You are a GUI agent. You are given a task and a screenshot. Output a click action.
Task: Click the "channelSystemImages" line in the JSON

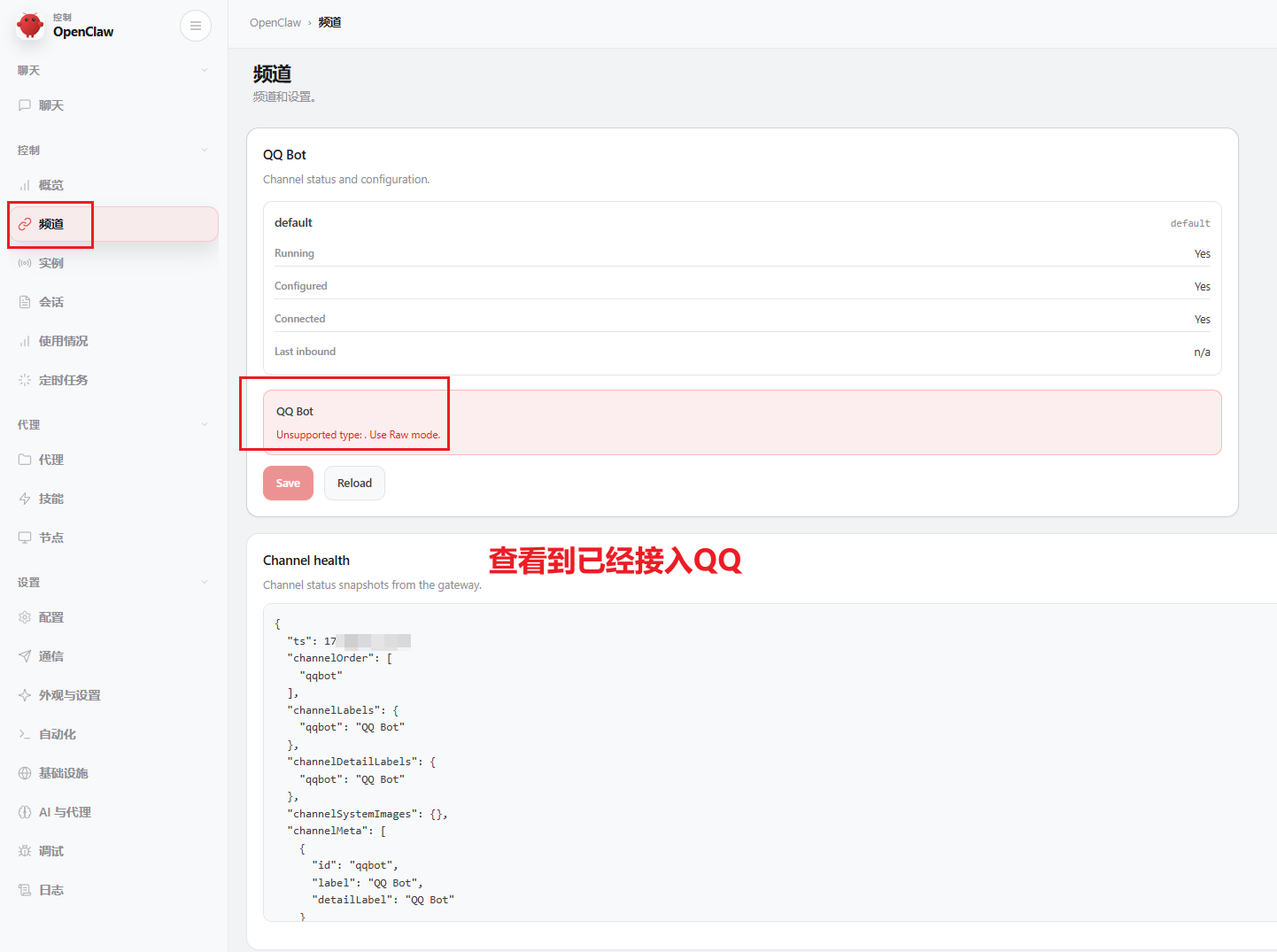[367, 814]
